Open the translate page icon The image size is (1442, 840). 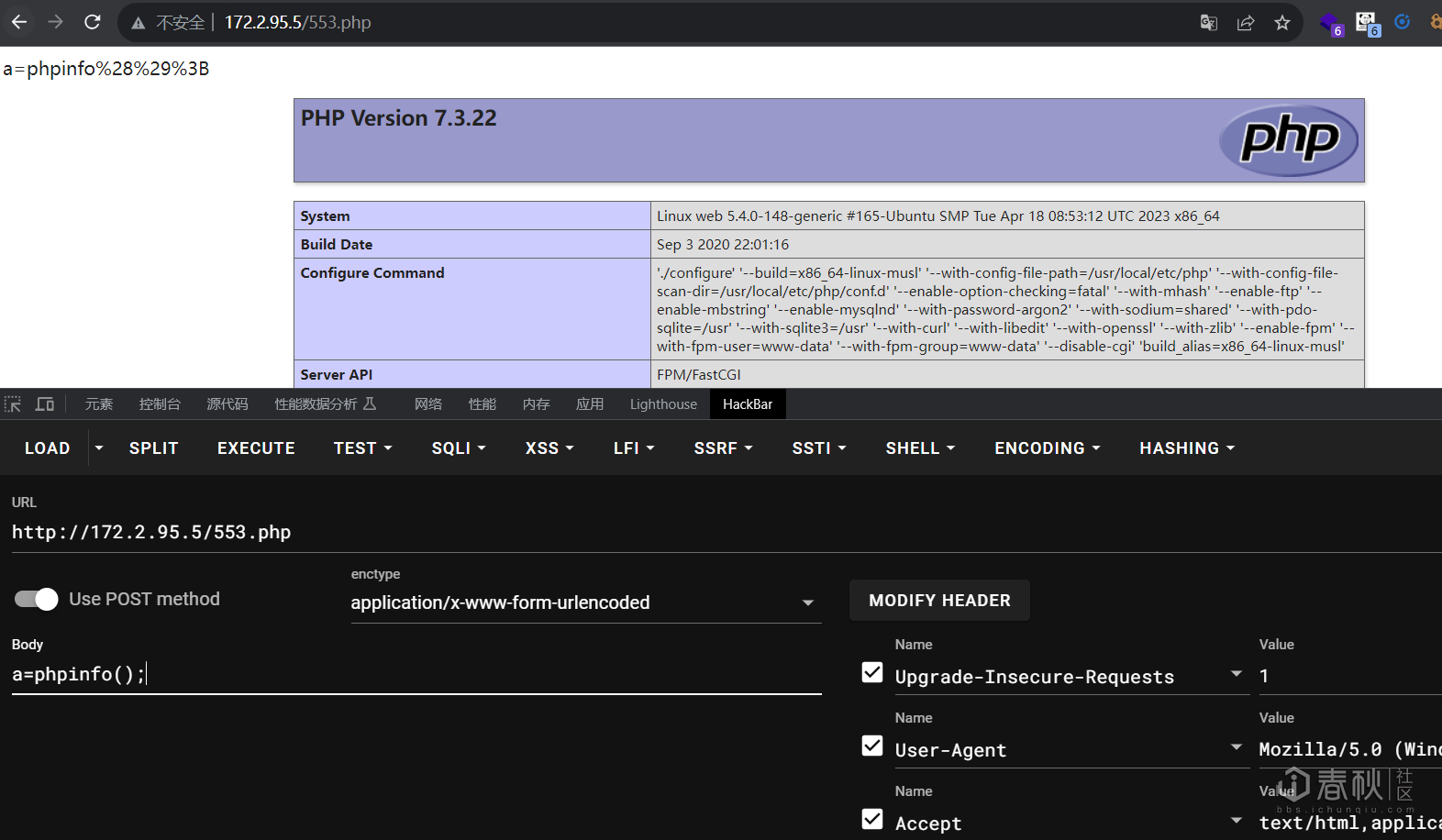point(1209,23)
